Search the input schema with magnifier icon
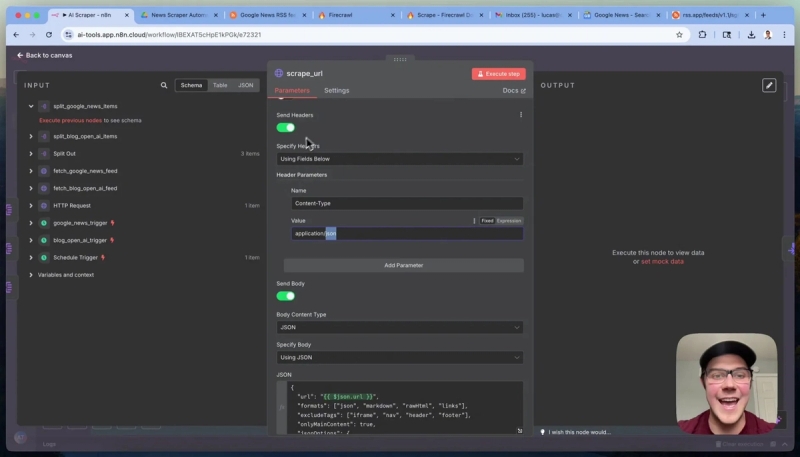 (164, 85)
